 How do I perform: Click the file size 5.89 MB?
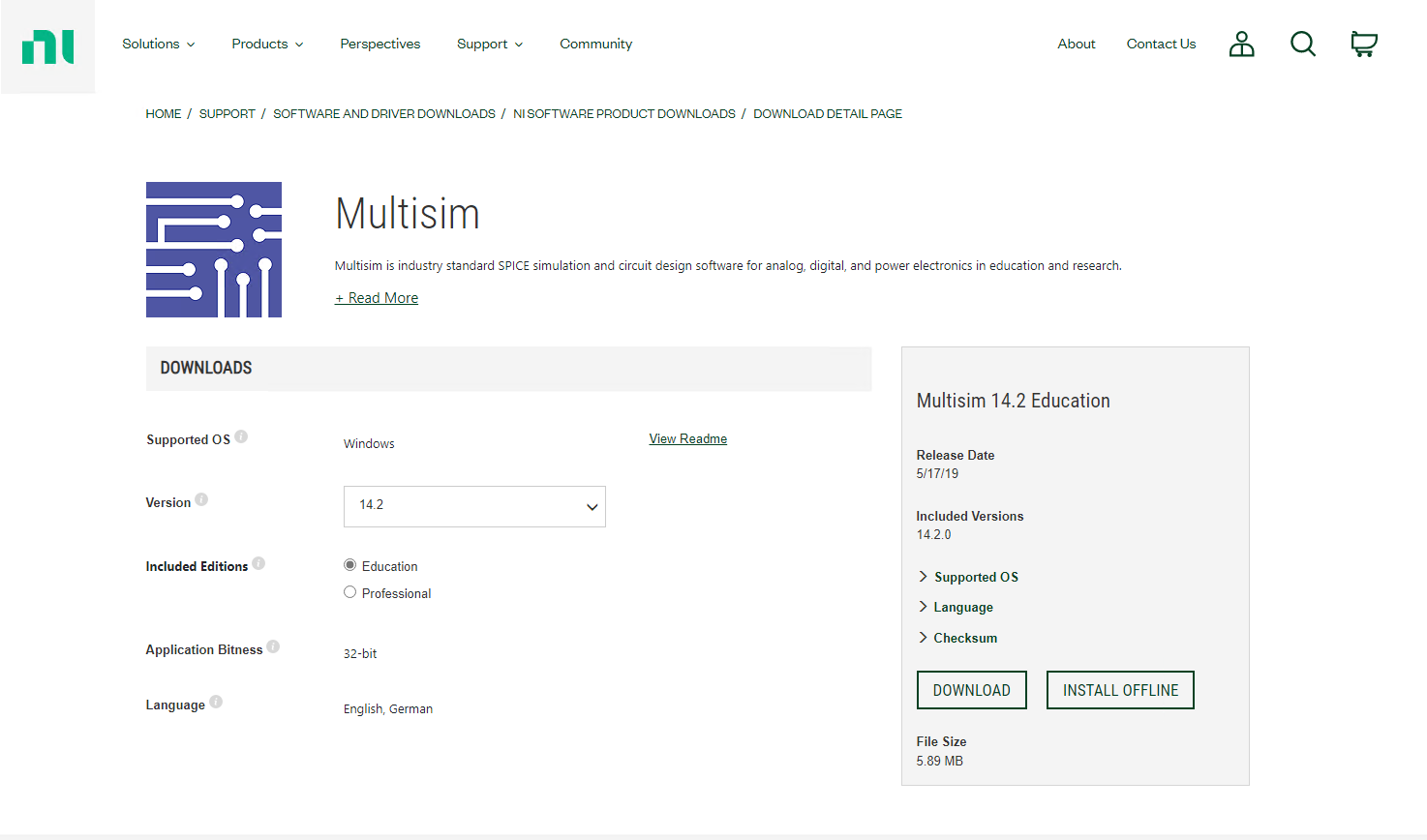(940, 761)
